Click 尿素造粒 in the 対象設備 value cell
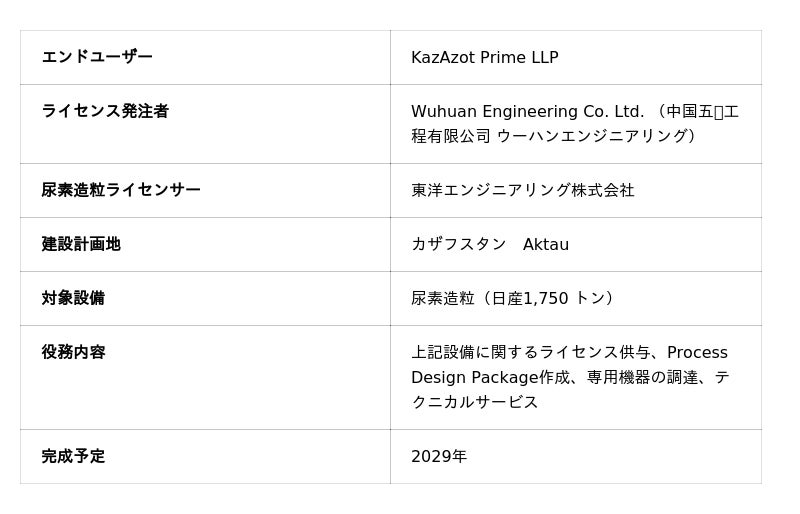The image size is (800, 514). click(x=442, y=298)
